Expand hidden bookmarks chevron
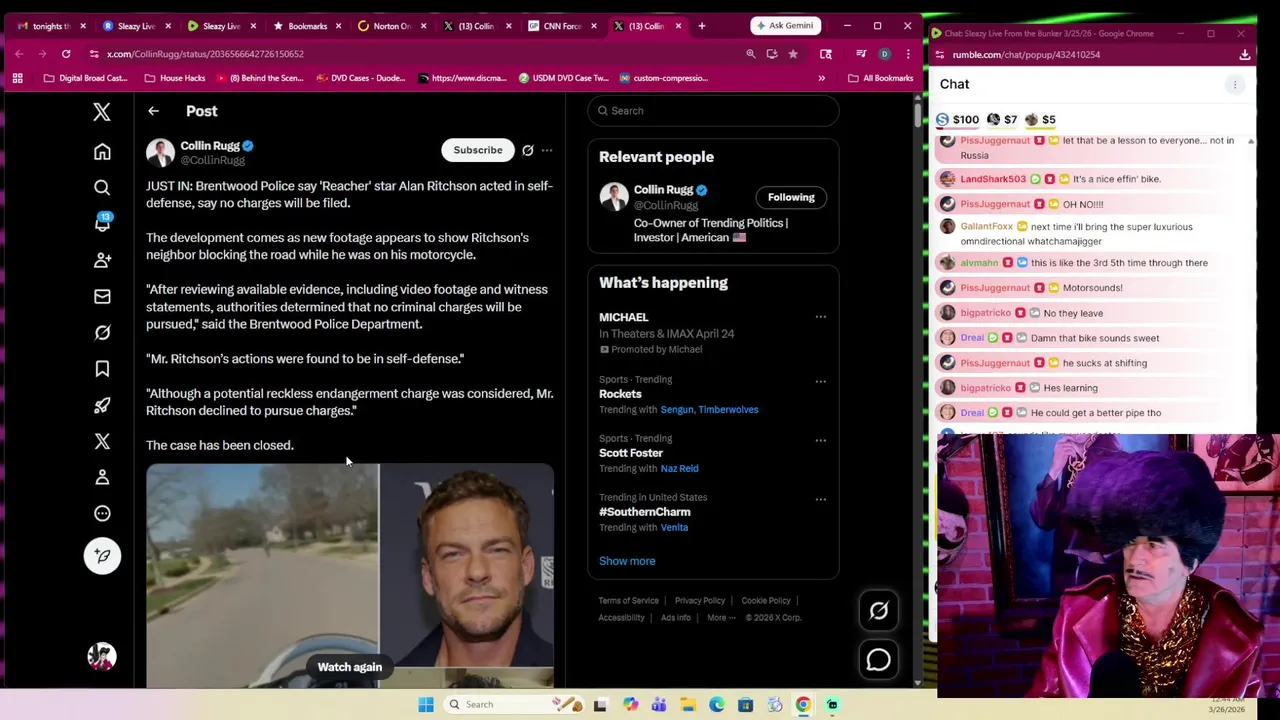This screenshot has height=720, width=1280. [822, 78]
